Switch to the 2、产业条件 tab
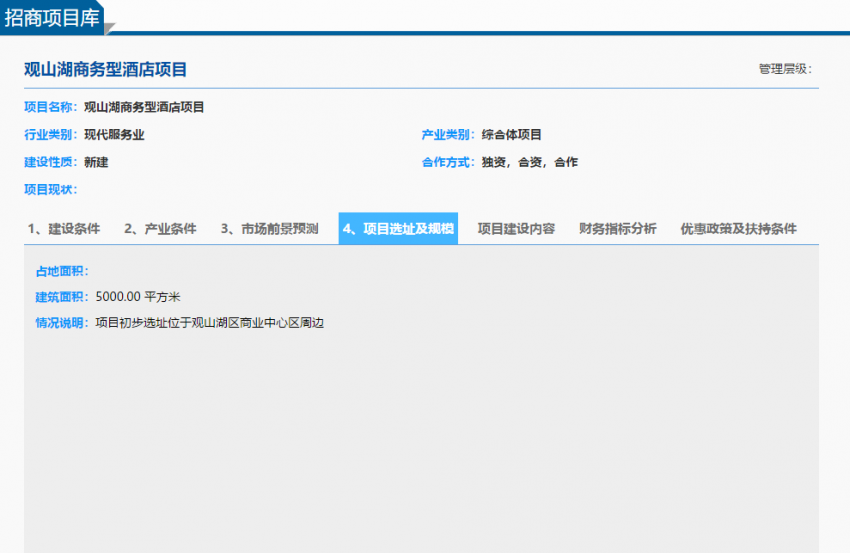The width and height of the screenshot is (850, 553). [x=160, y=229]
